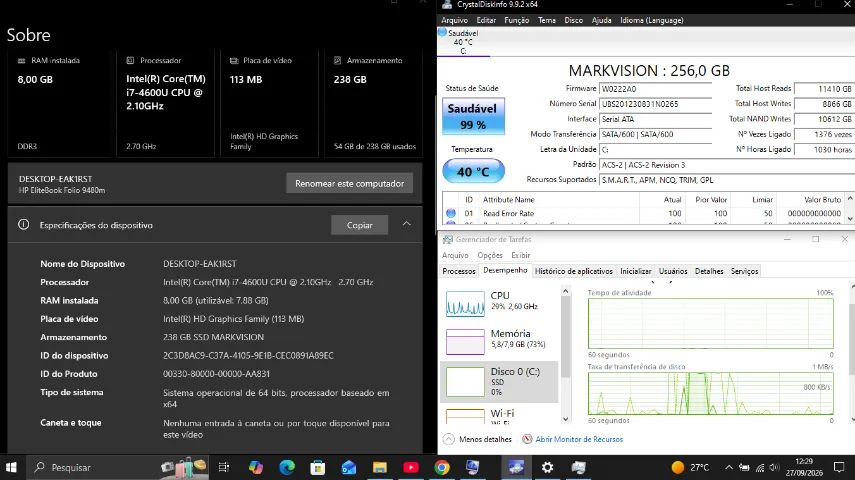This screenshot has width=855, height=480.
Task: Click the Abrir Monitor de Recursos icon
Action: [x=527, y=439]
